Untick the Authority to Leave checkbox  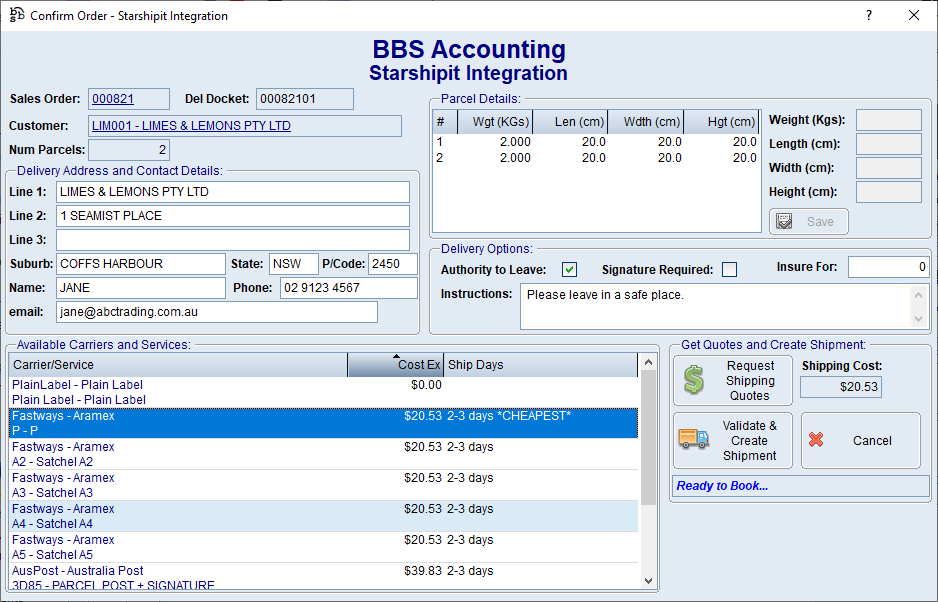(x=569, y=269)
